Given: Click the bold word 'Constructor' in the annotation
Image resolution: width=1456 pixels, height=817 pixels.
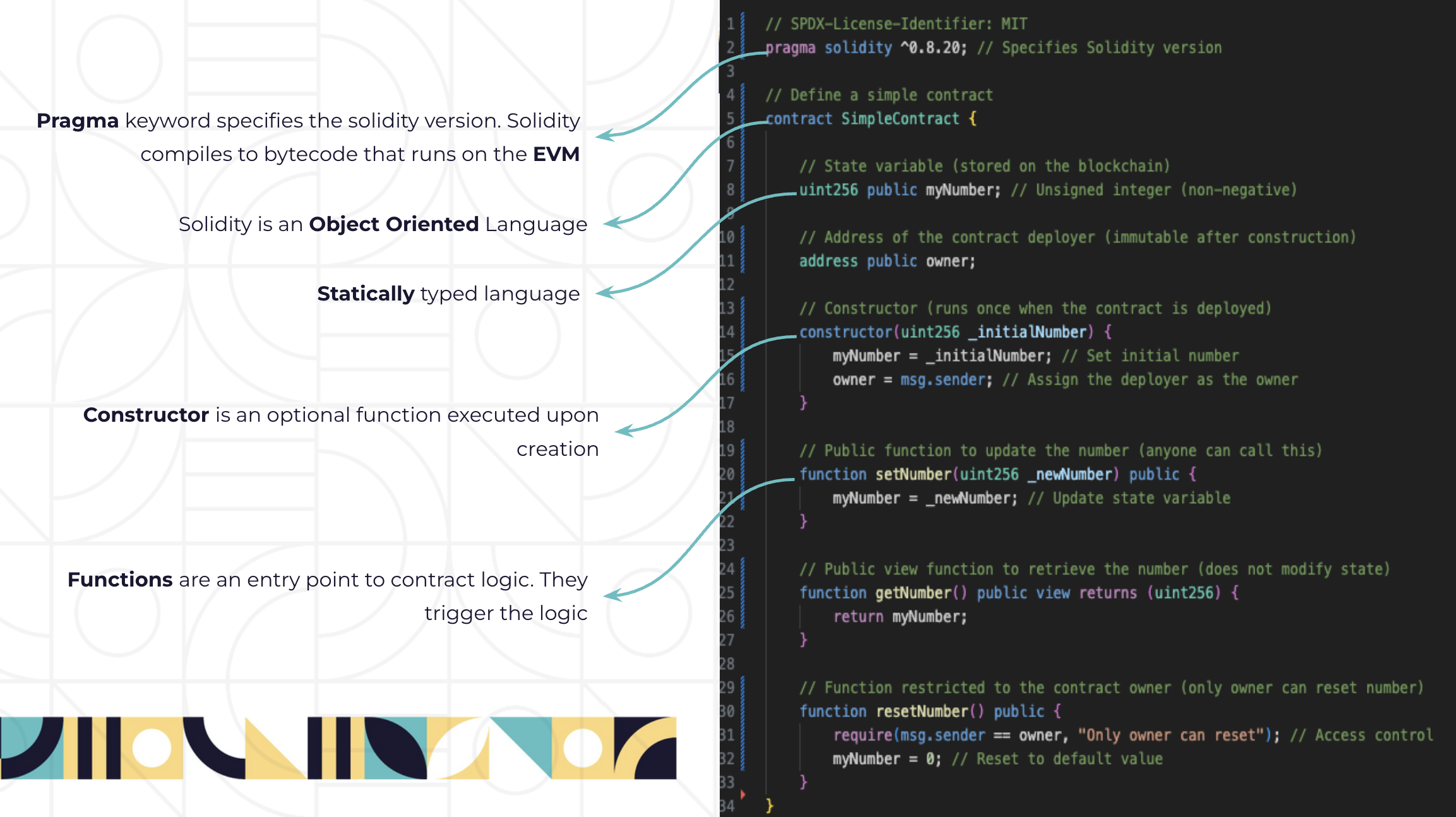Looking at the screenshot, I should pyautogui.click(x=146, y=415).
